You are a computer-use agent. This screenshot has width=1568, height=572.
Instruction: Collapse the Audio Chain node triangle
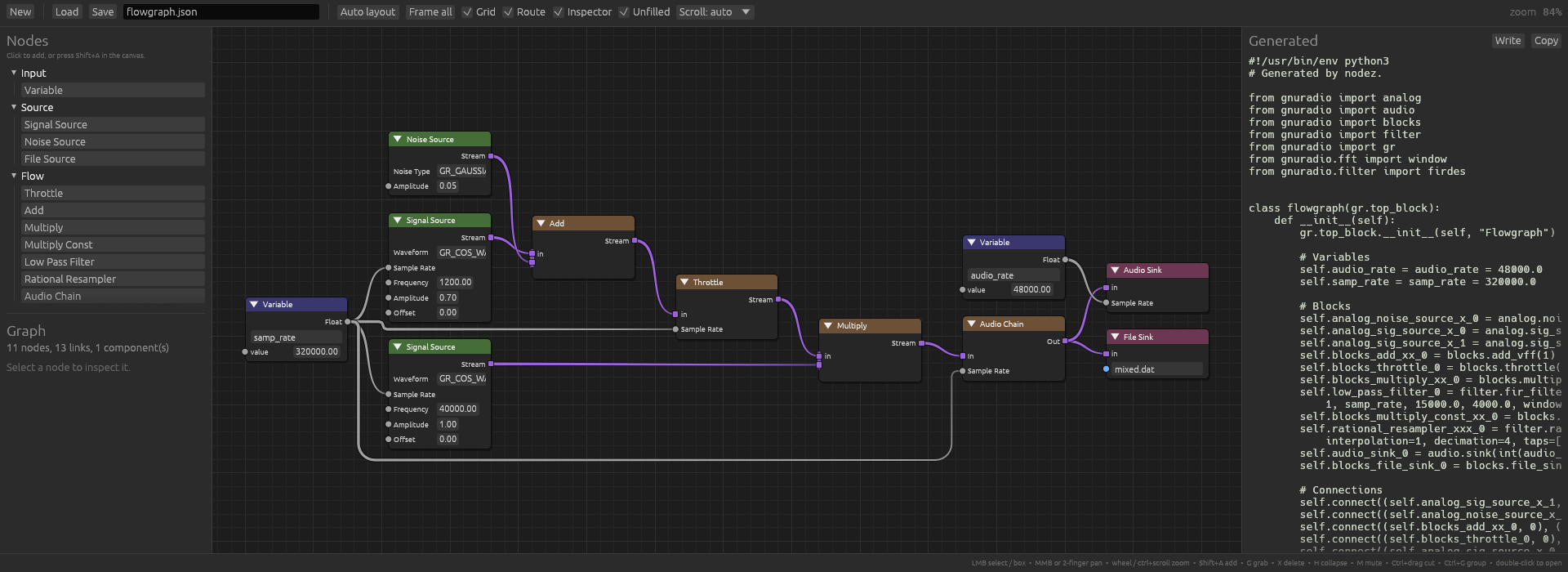point(971,324)
